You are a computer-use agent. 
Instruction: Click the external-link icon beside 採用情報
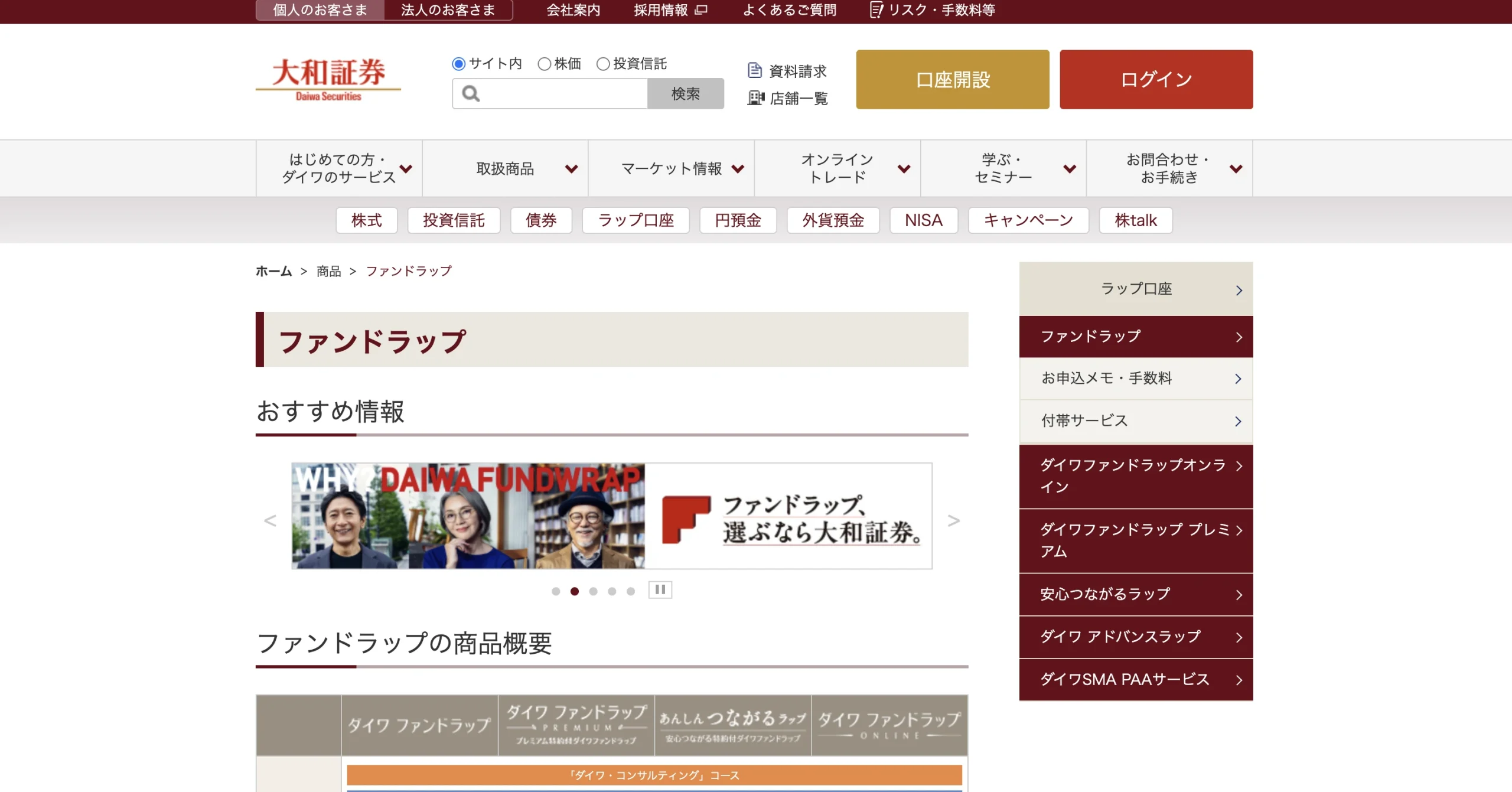click(x=701, y=10)
